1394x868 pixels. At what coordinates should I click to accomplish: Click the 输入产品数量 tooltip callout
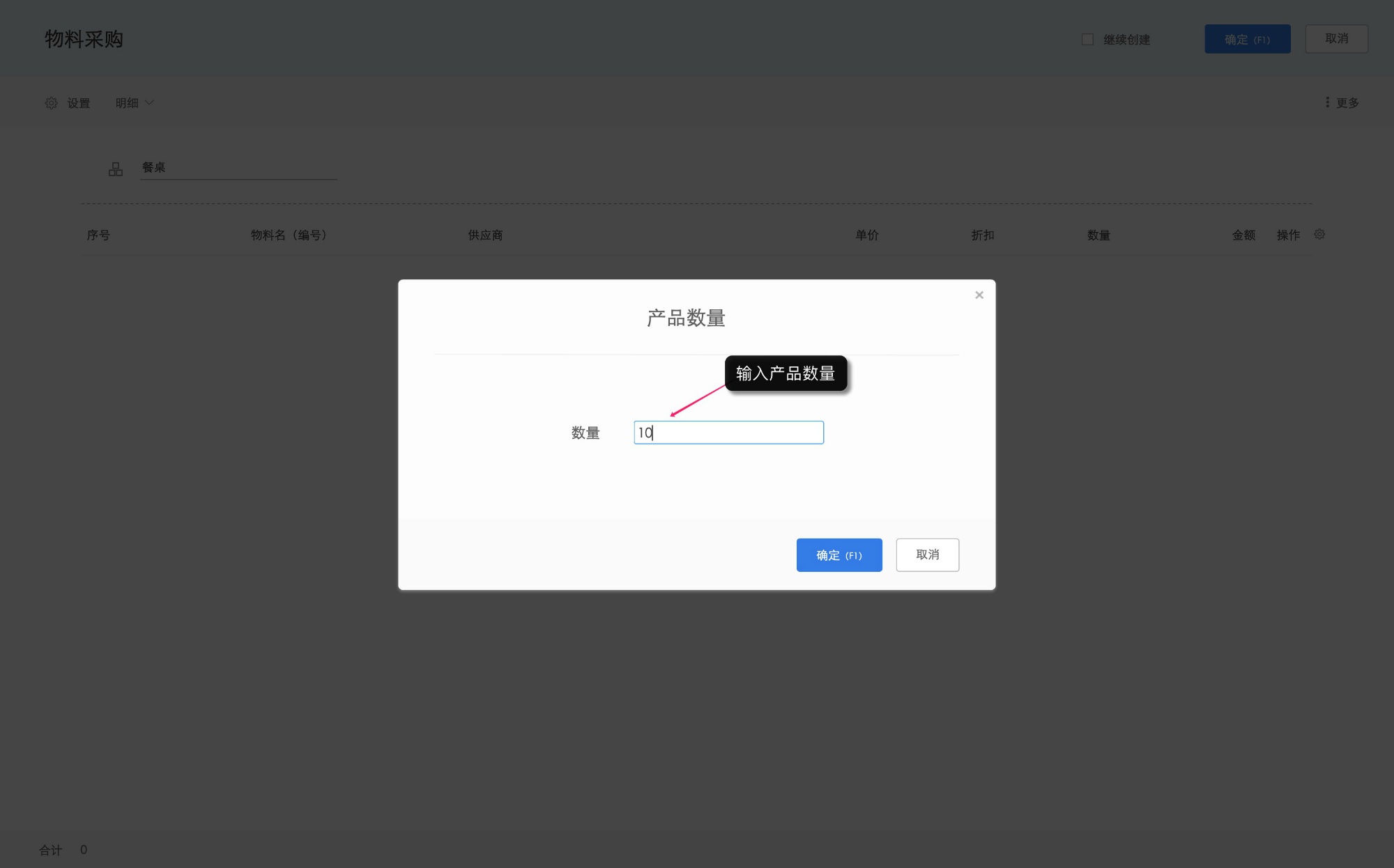786,373
